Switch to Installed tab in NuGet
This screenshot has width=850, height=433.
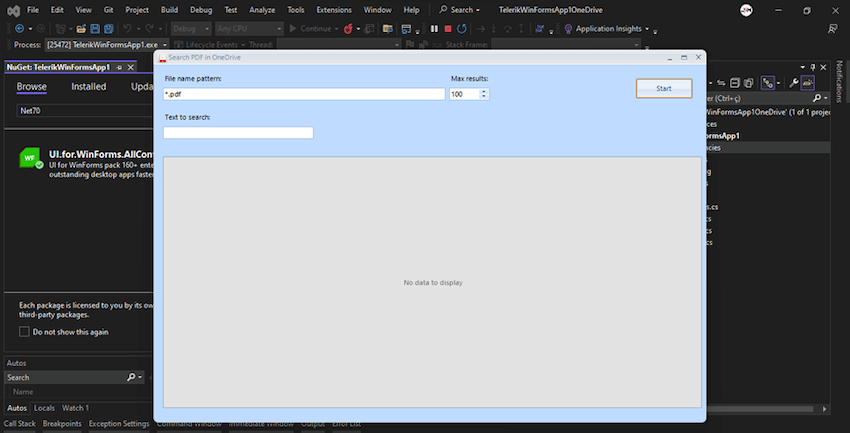(x=89, y=87)
